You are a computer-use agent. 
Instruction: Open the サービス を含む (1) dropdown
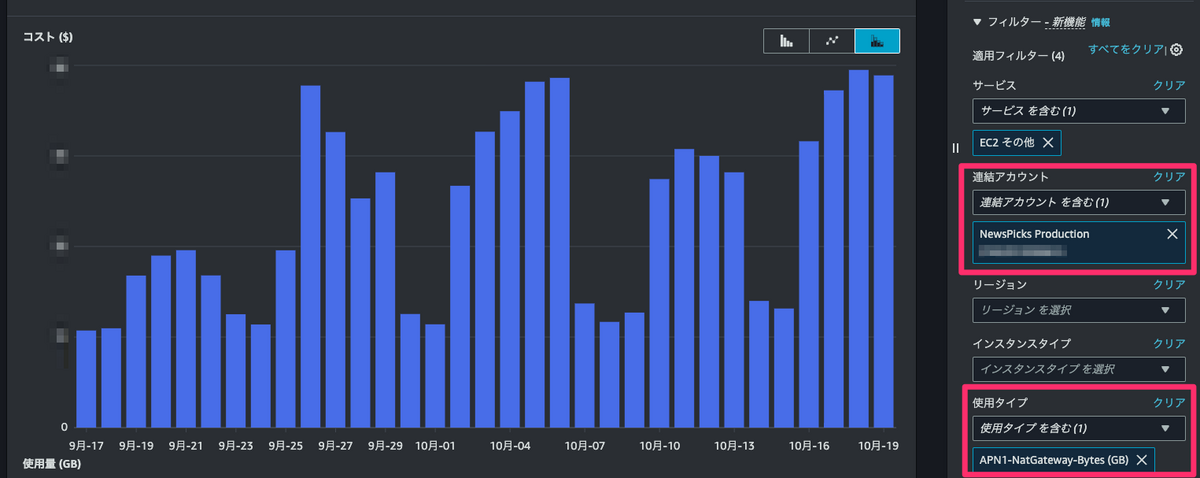pyautogui.click(x=1079, y=110)
